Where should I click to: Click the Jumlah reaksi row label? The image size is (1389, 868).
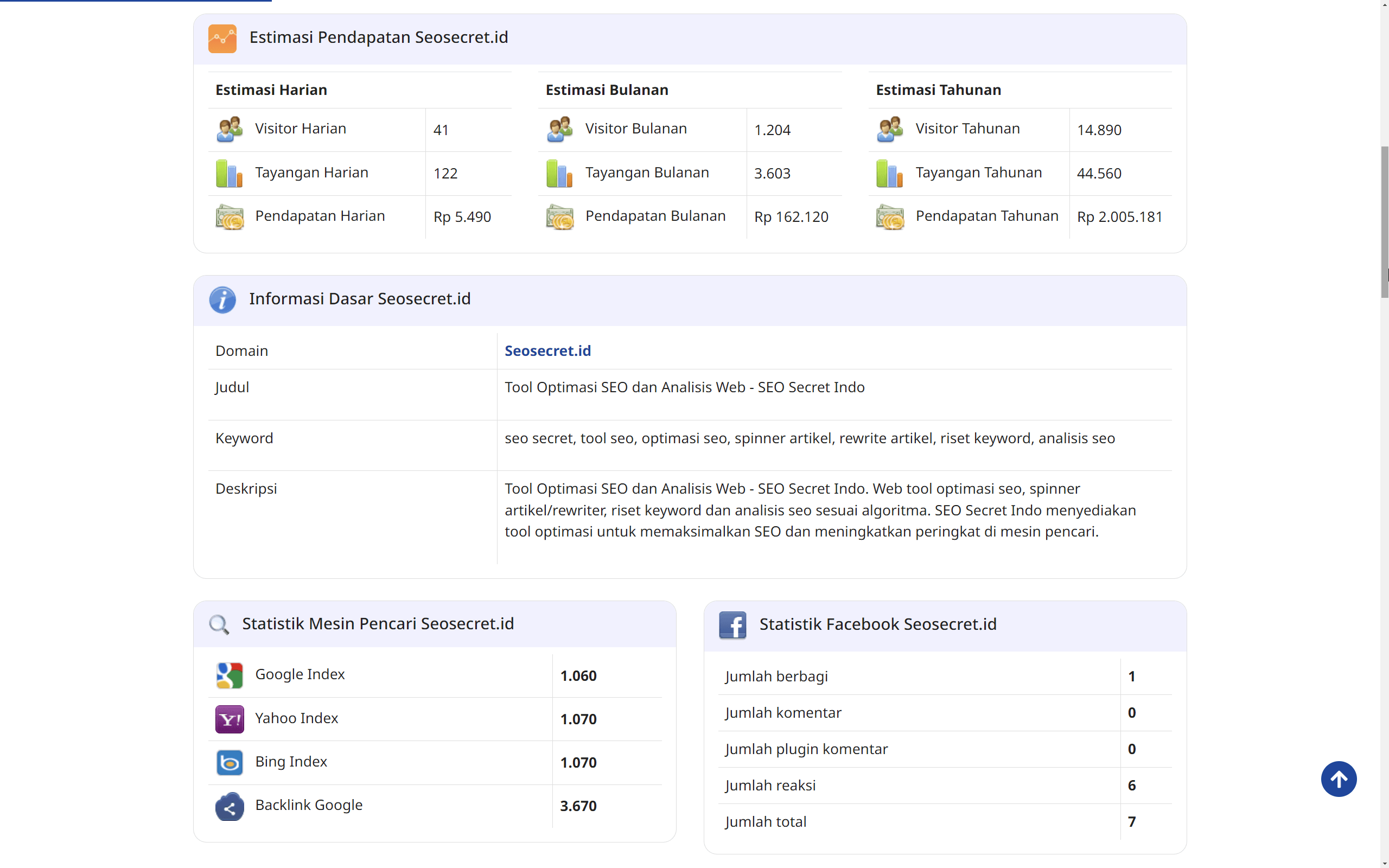770,786
